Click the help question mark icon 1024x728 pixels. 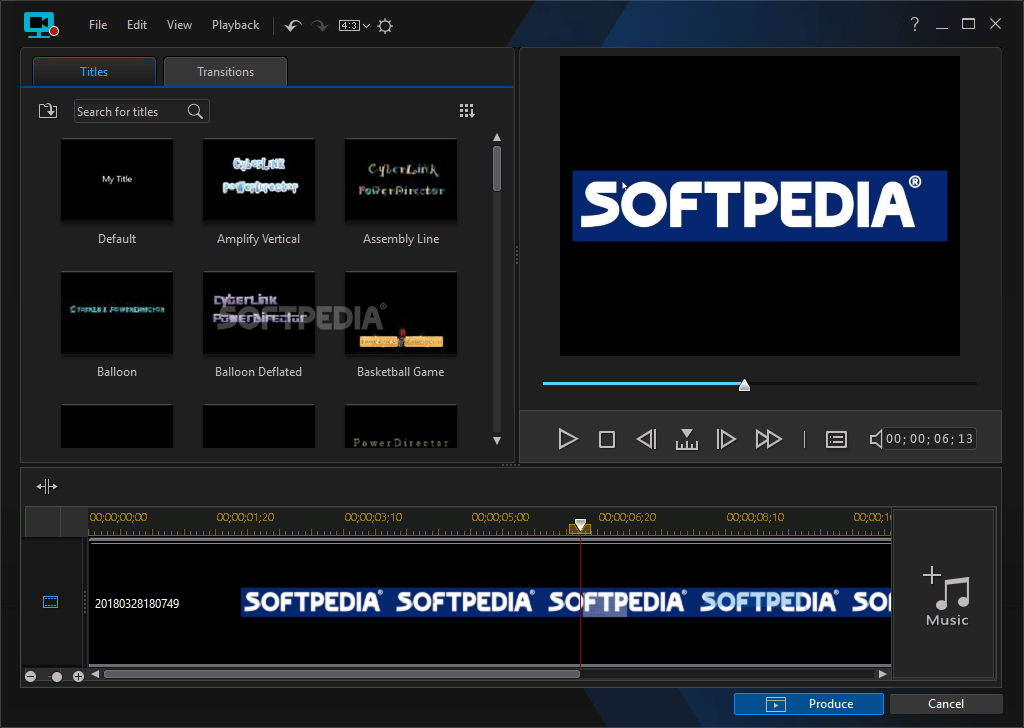pos(915,24)
